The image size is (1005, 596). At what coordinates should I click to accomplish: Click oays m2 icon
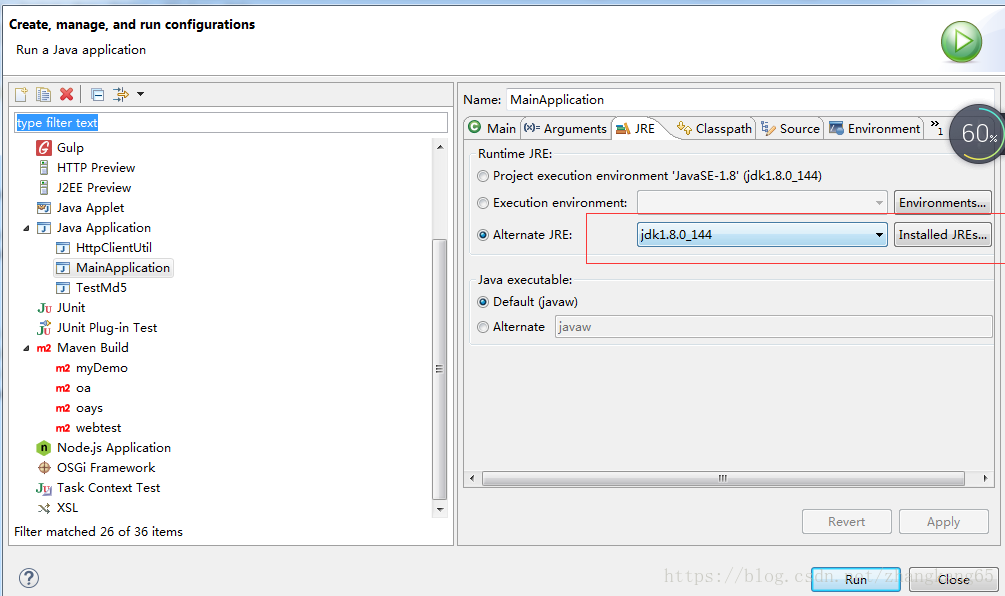click(x=63, y=408)
